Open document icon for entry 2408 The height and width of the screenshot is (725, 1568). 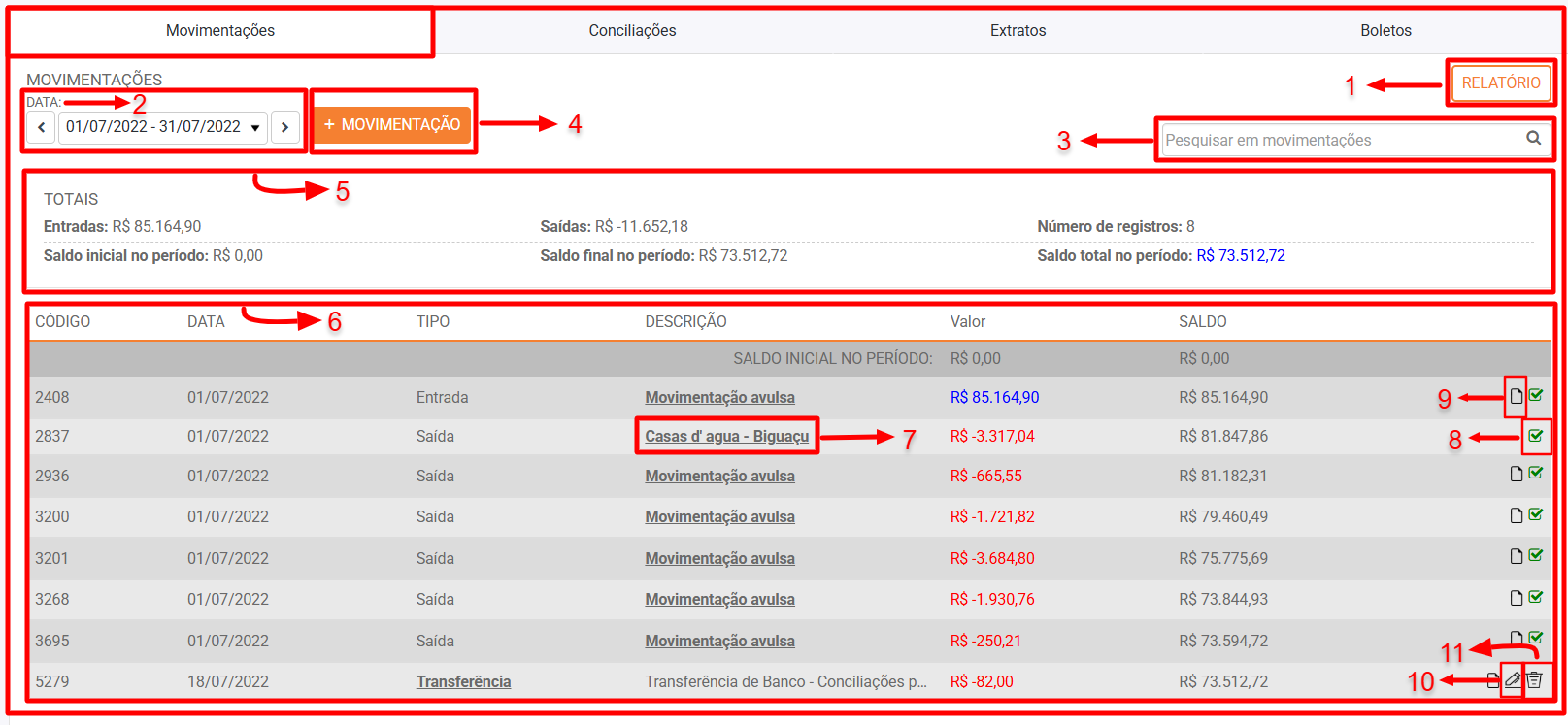pos(1516,396)
